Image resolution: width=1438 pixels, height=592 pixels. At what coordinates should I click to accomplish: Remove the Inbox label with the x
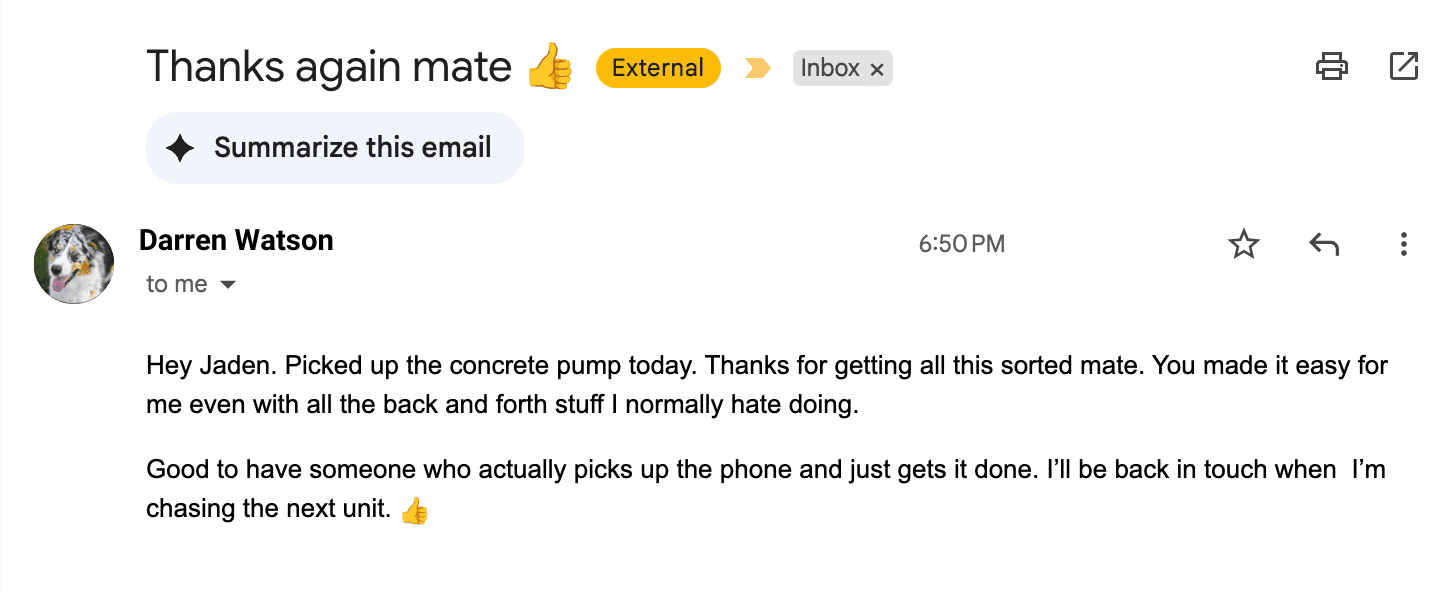[877, 69]
